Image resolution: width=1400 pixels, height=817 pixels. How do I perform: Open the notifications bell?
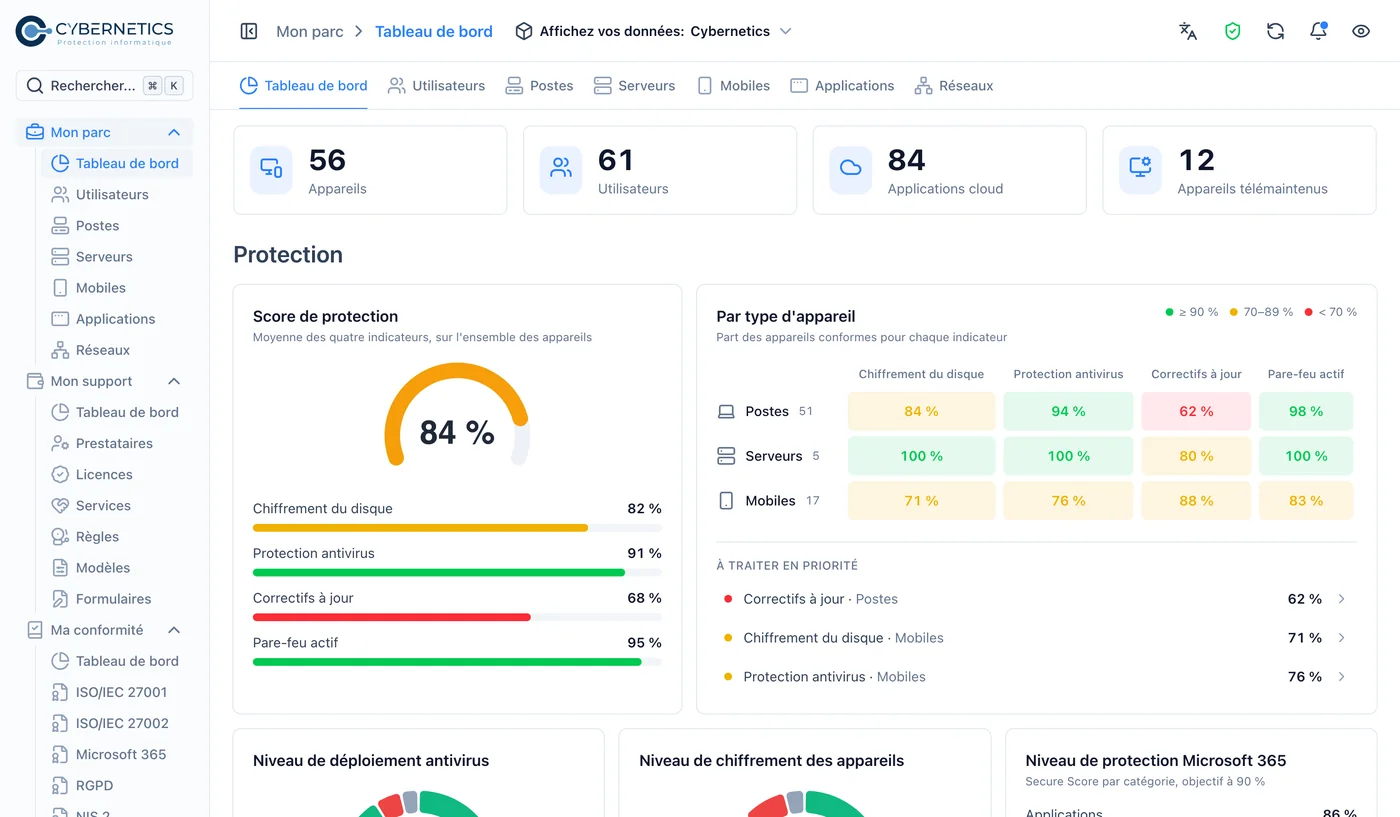click(x=1318, y=31)
